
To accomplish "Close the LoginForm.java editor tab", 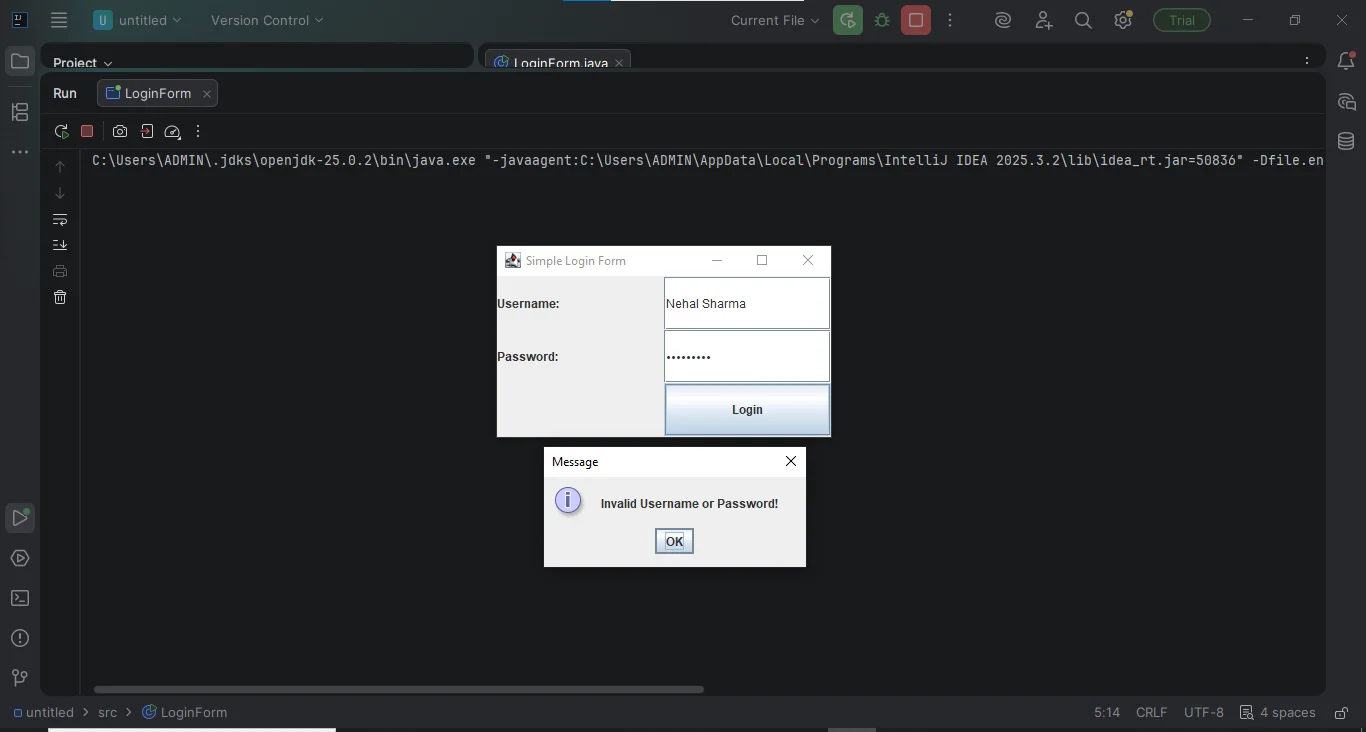I will 619,63.
